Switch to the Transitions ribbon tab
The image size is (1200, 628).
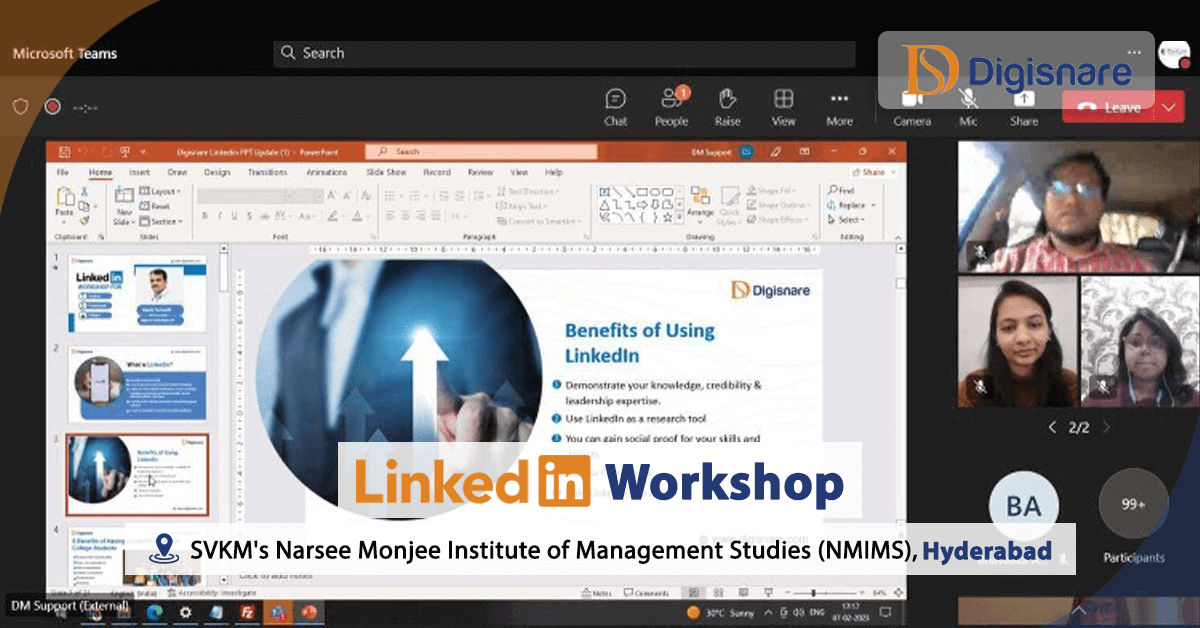coord(267,172)
